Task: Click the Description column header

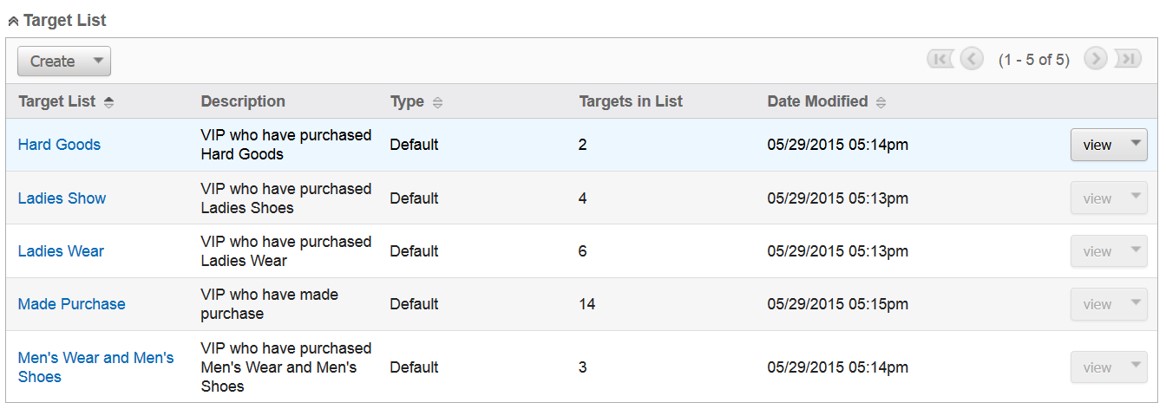Action: click(243, 101)
